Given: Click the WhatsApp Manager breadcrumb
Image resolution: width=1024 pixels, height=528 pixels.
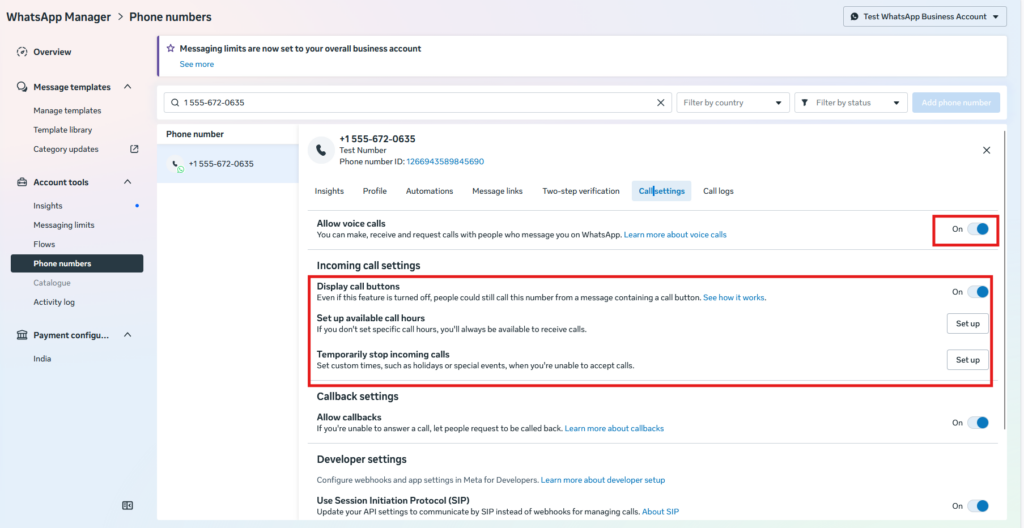Looking at the screenshot, I should tap(59, 17).
